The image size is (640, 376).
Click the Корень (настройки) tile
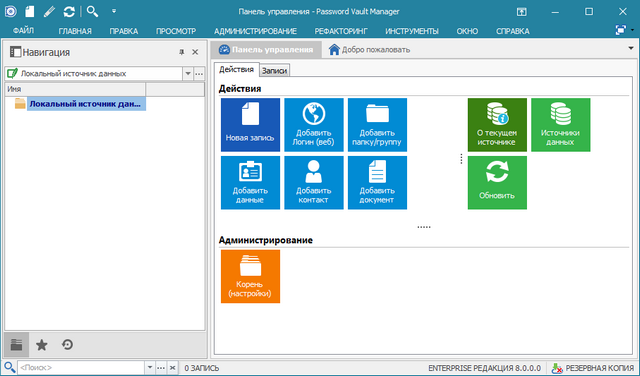pyautogui.click(x=250, y=276)
